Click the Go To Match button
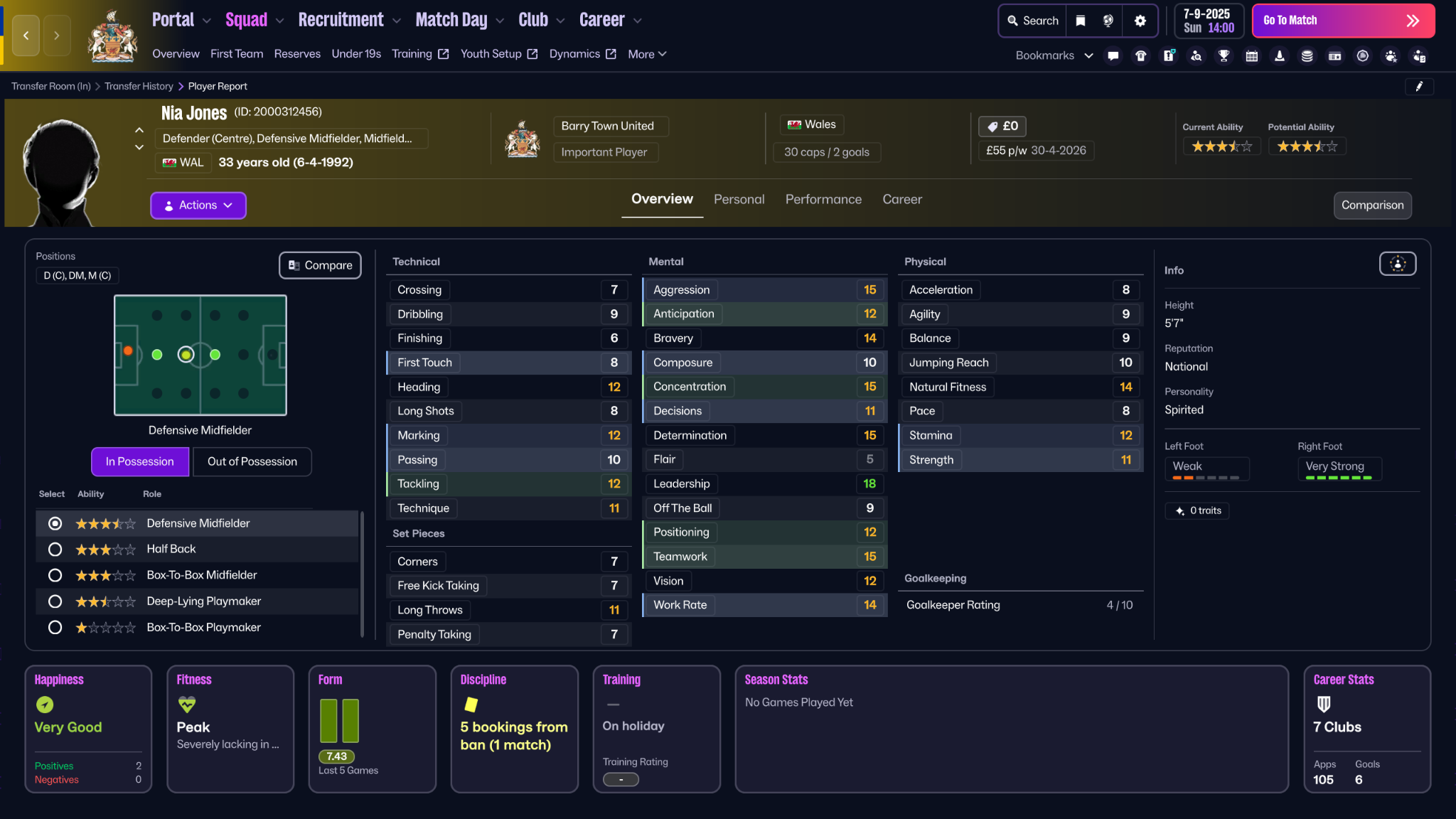Viewport: 1456px width, 819px height. (1342, 21)
